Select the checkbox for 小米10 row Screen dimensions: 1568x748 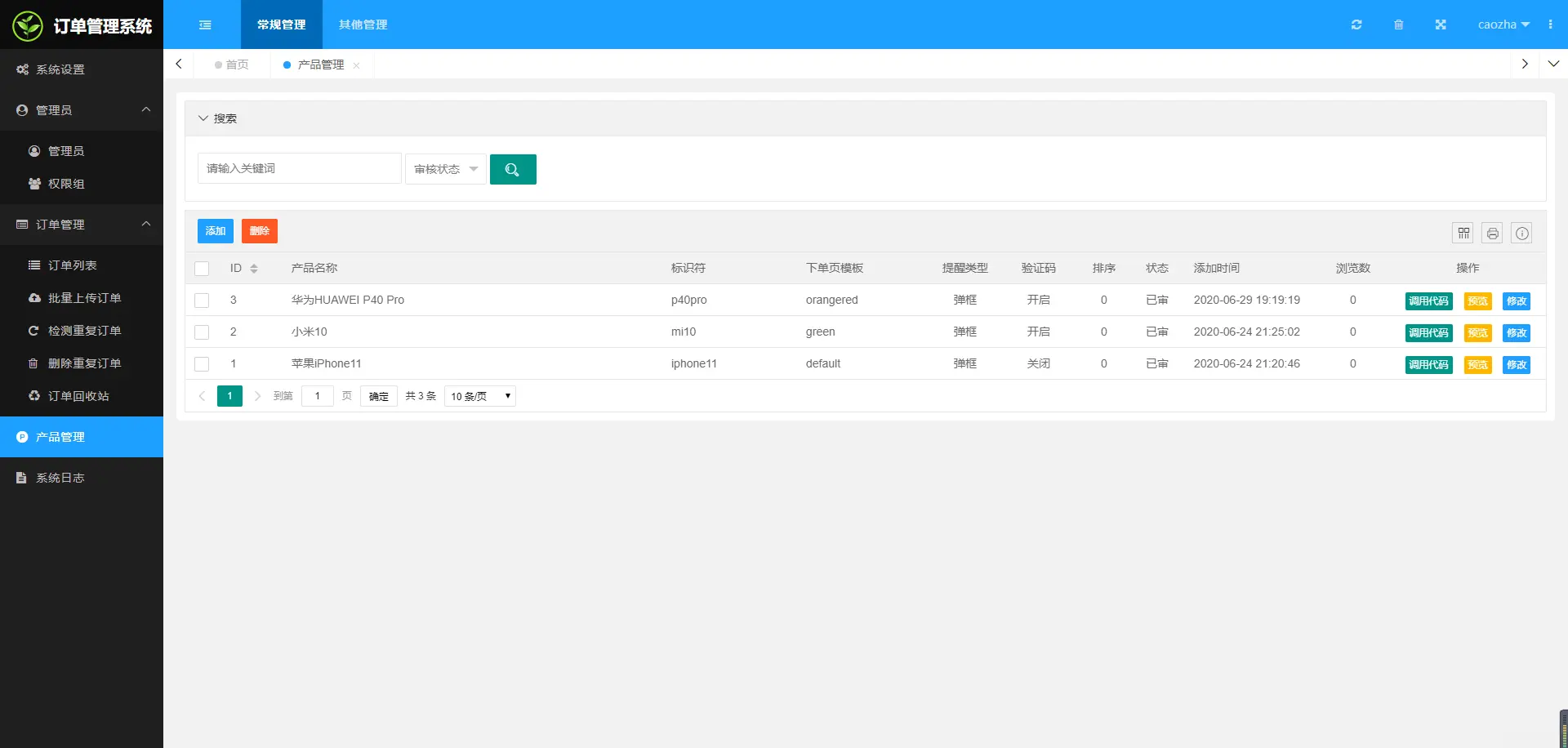coord(202,332)
